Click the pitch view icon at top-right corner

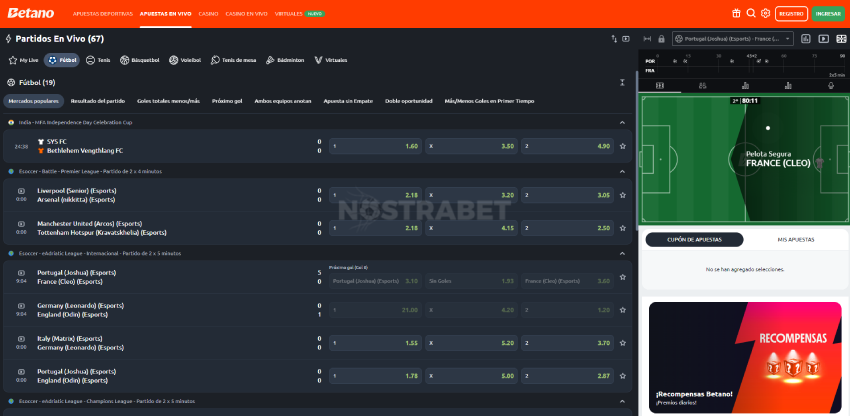841,39
